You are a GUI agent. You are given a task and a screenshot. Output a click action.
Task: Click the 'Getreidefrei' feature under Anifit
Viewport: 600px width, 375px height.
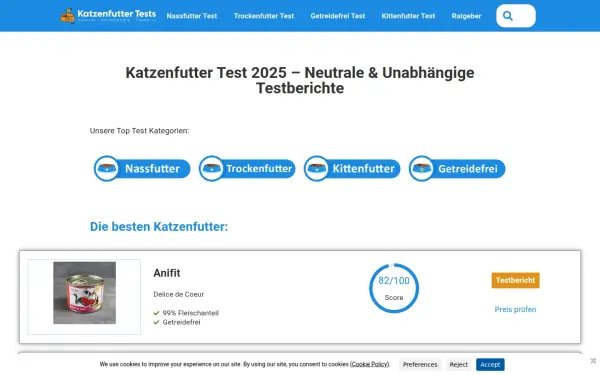177,322
